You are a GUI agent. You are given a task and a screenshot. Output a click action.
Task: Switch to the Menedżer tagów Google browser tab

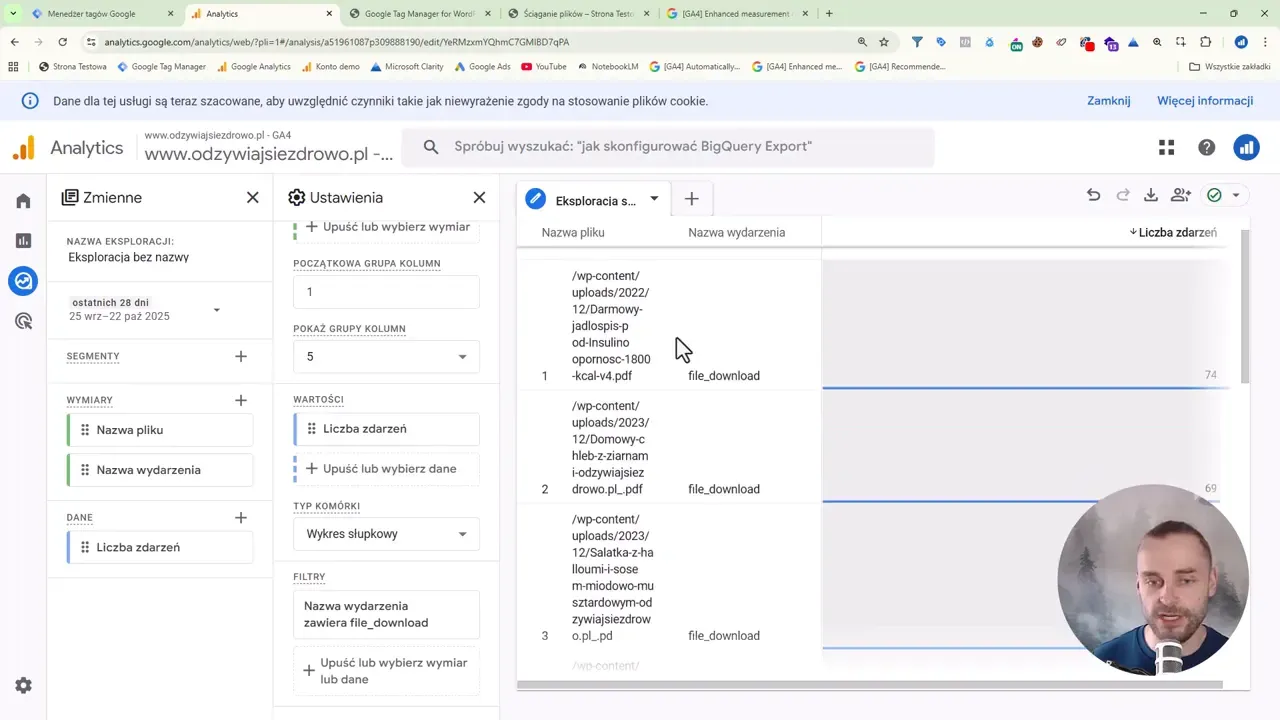98,14
